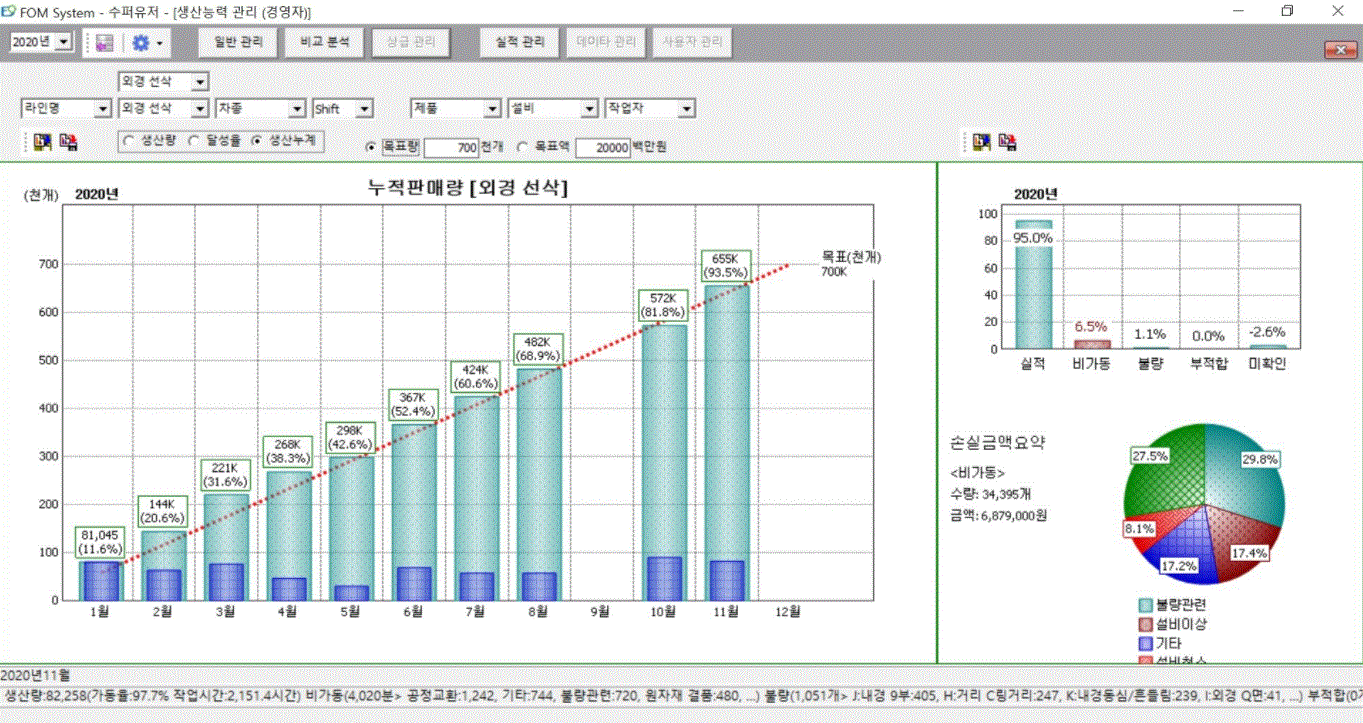The height and width of the screenshot is (723, 1363).
Task: Click the second chart copy icon on left toolbar
Action: tap(68, 142)
